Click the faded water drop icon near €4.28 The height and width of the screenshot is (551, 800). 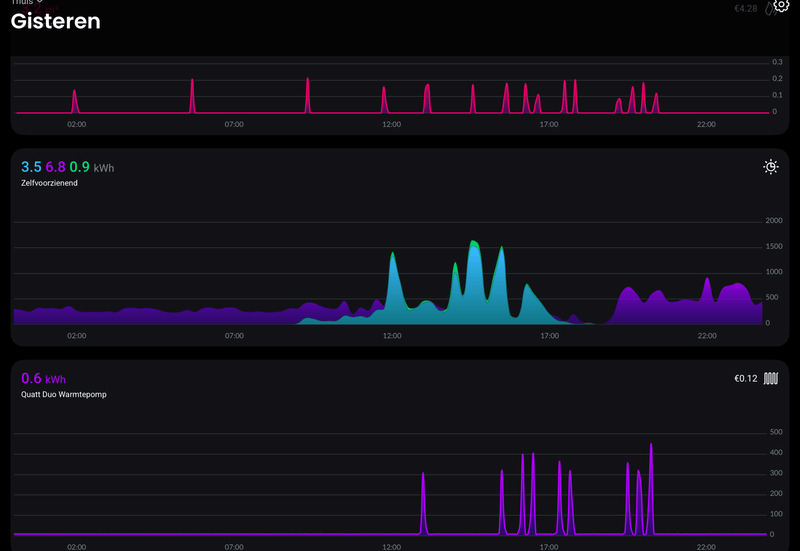click(768, 9)
